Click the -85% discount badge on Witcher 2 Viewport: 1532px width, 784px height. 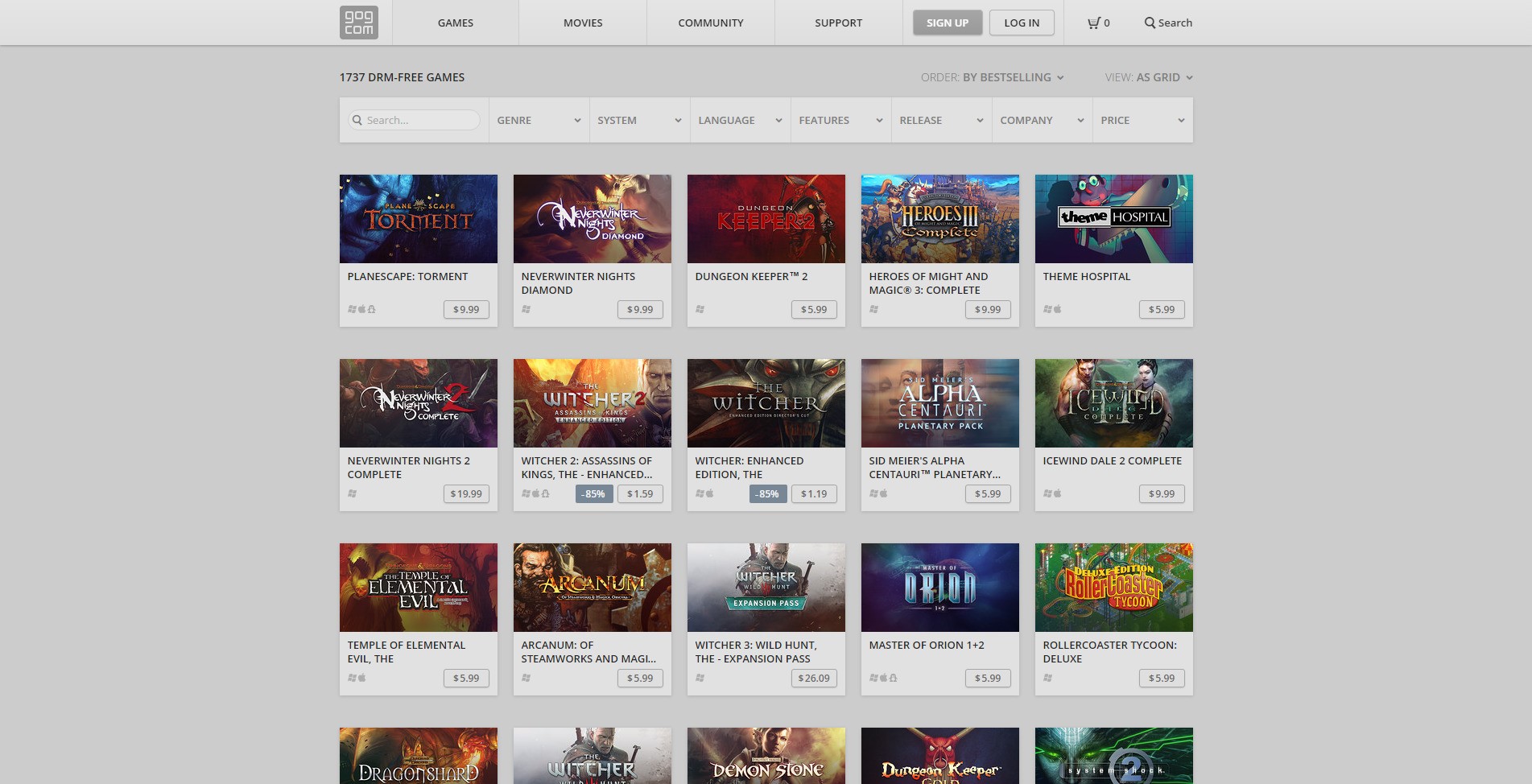tap(593, 493)
